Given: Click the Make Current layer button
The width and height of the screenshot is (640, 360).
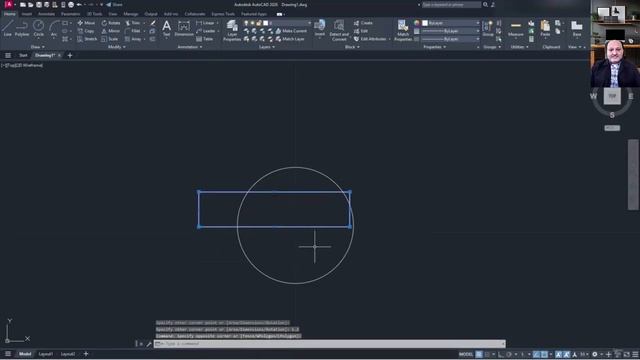Looking at the screenshot, I should coord(291,31).
